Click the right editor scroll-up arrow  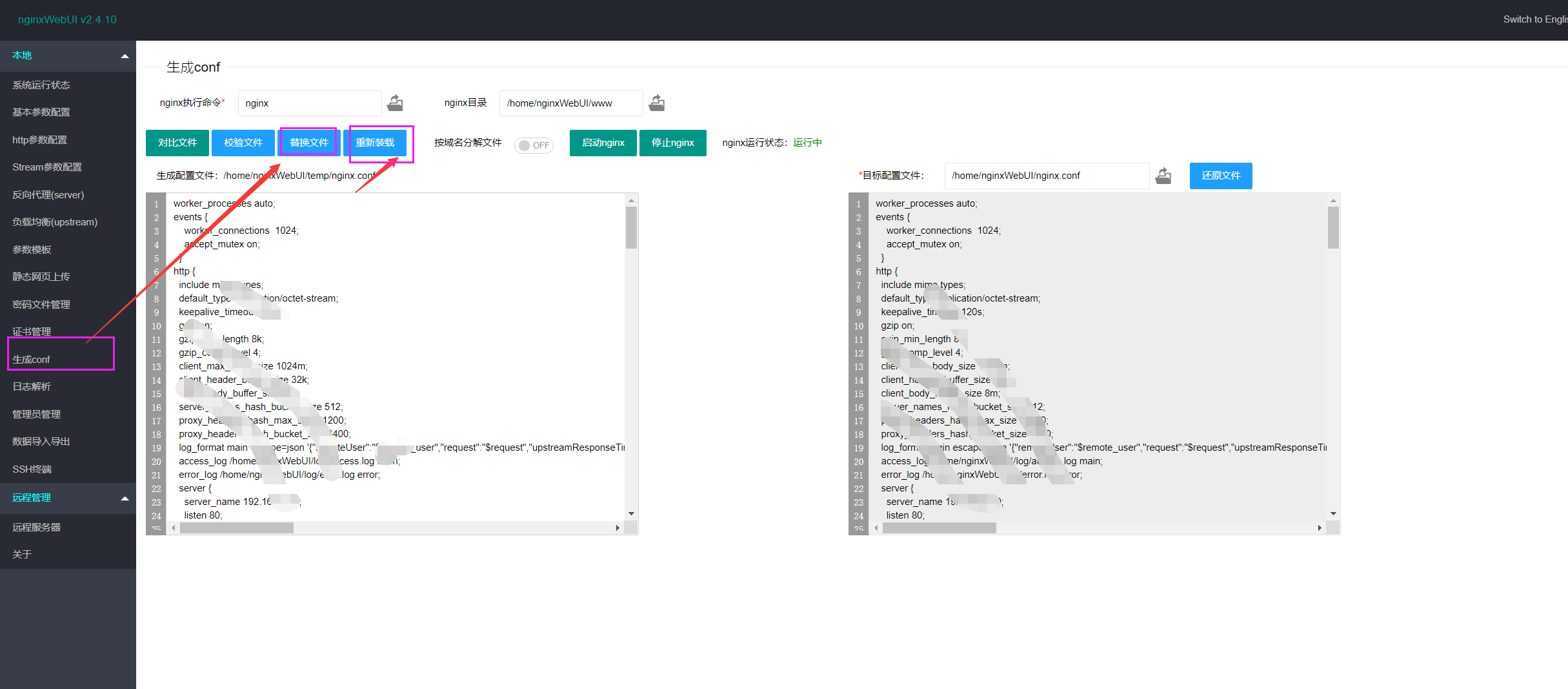(x=1333, y=200)
